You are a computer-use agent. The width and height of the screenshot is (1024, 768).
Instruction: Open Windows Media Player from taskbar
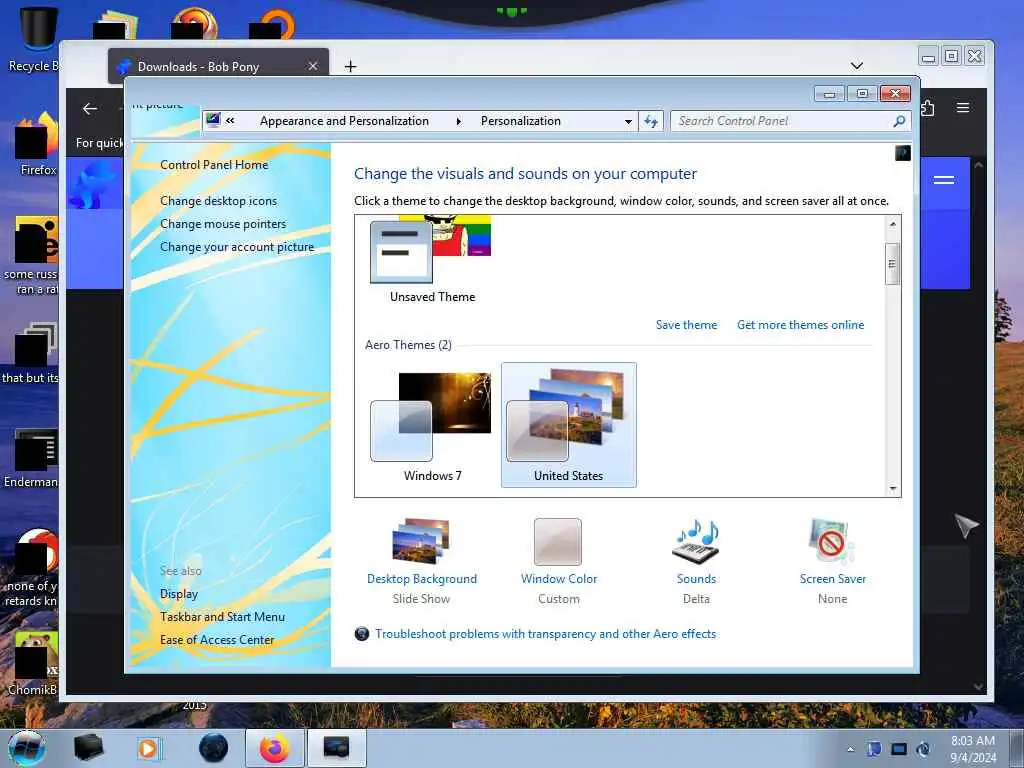coord(150,748)
